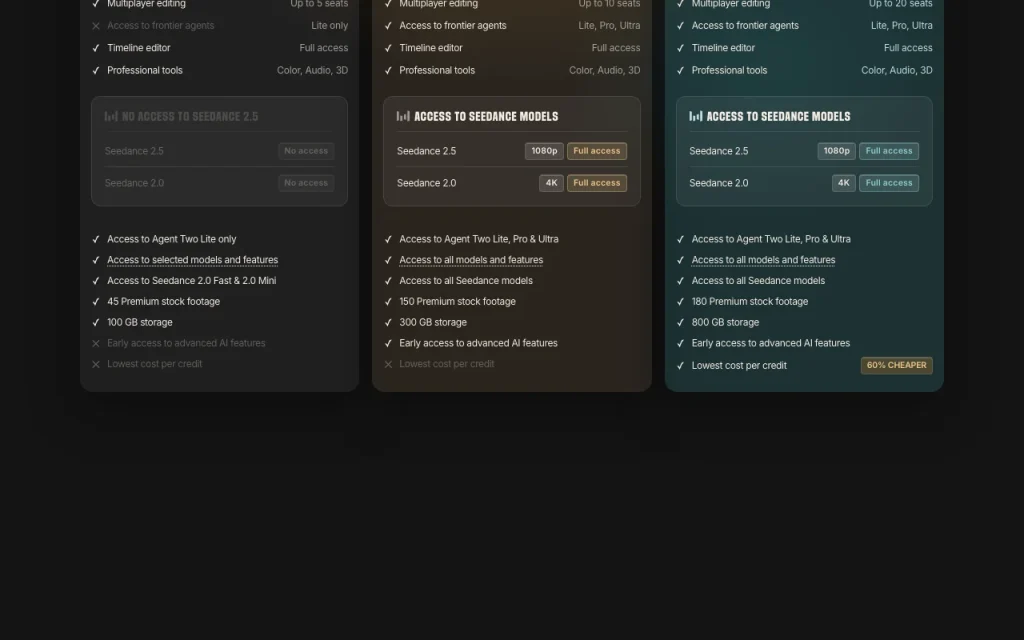Viewport: 1024px width, 640px height.
Task: Open "Access to all models and features" link in teal card
Action: (763, 260)
